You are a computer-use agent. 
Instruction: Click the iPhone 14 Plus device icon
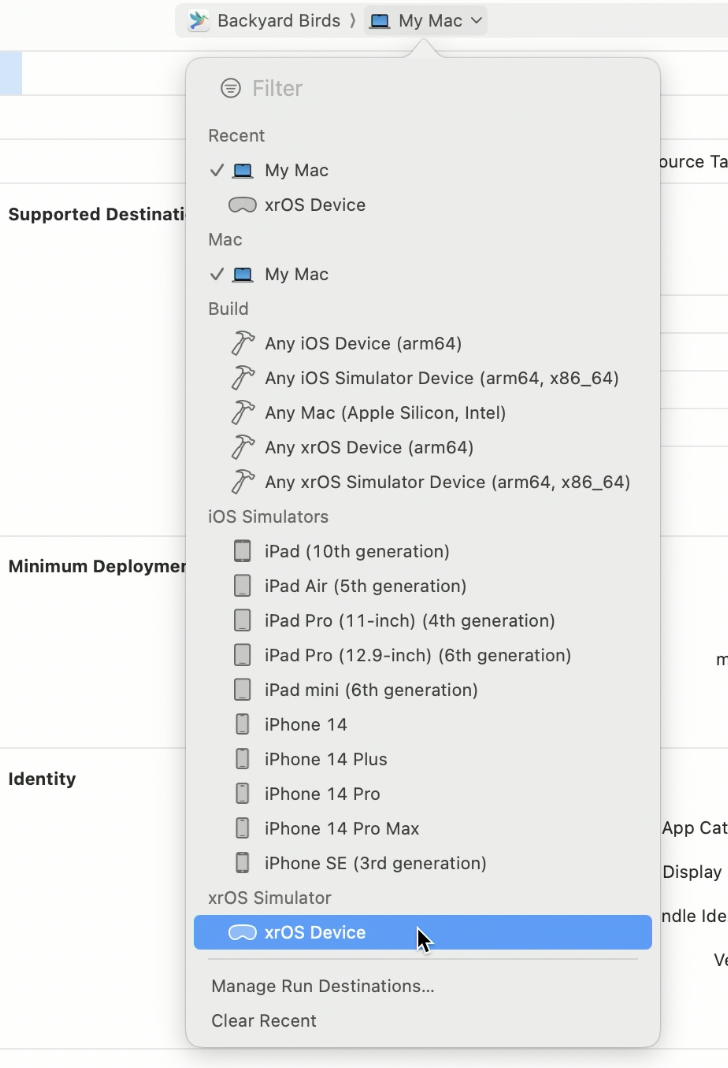242,759
